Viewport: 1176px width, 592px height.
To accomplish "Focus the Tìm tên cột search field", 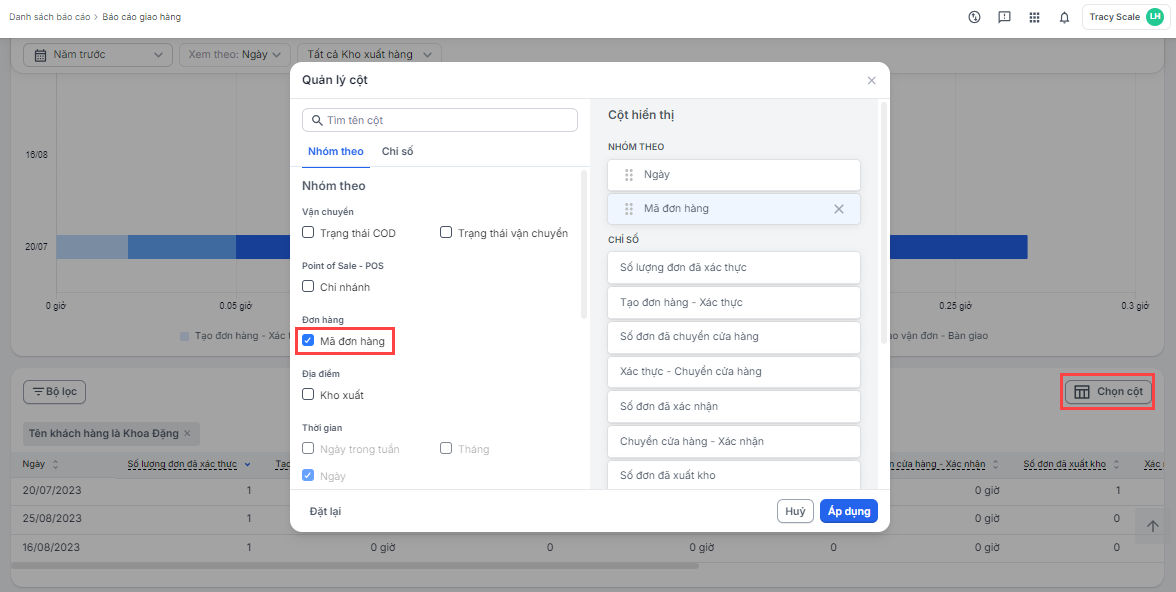I will pos(440,120).
